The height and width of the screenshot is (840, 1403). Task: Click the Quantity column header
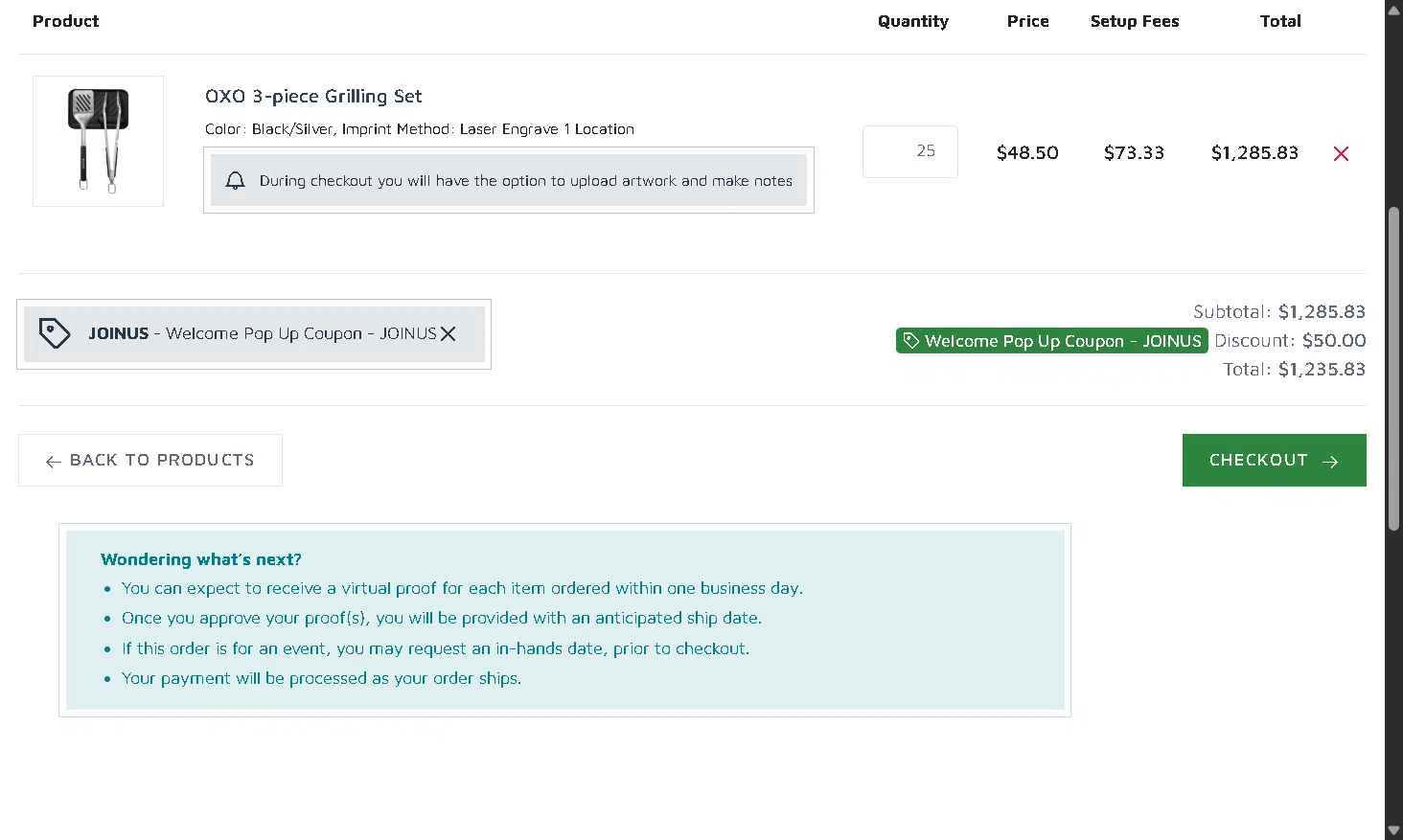[913, 21]
